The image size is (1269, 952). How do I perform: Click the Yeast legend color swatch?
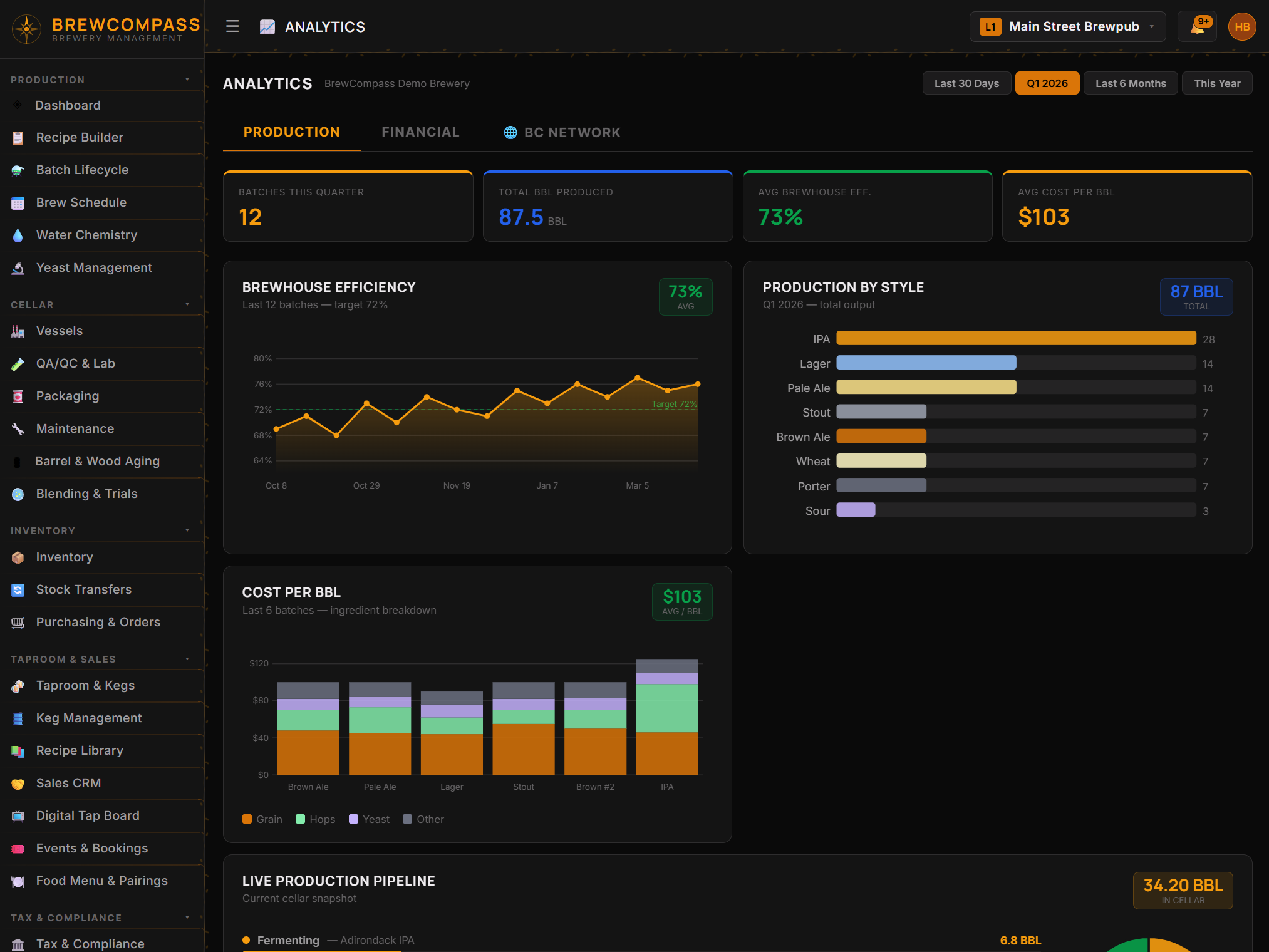(x=353, y=819)
